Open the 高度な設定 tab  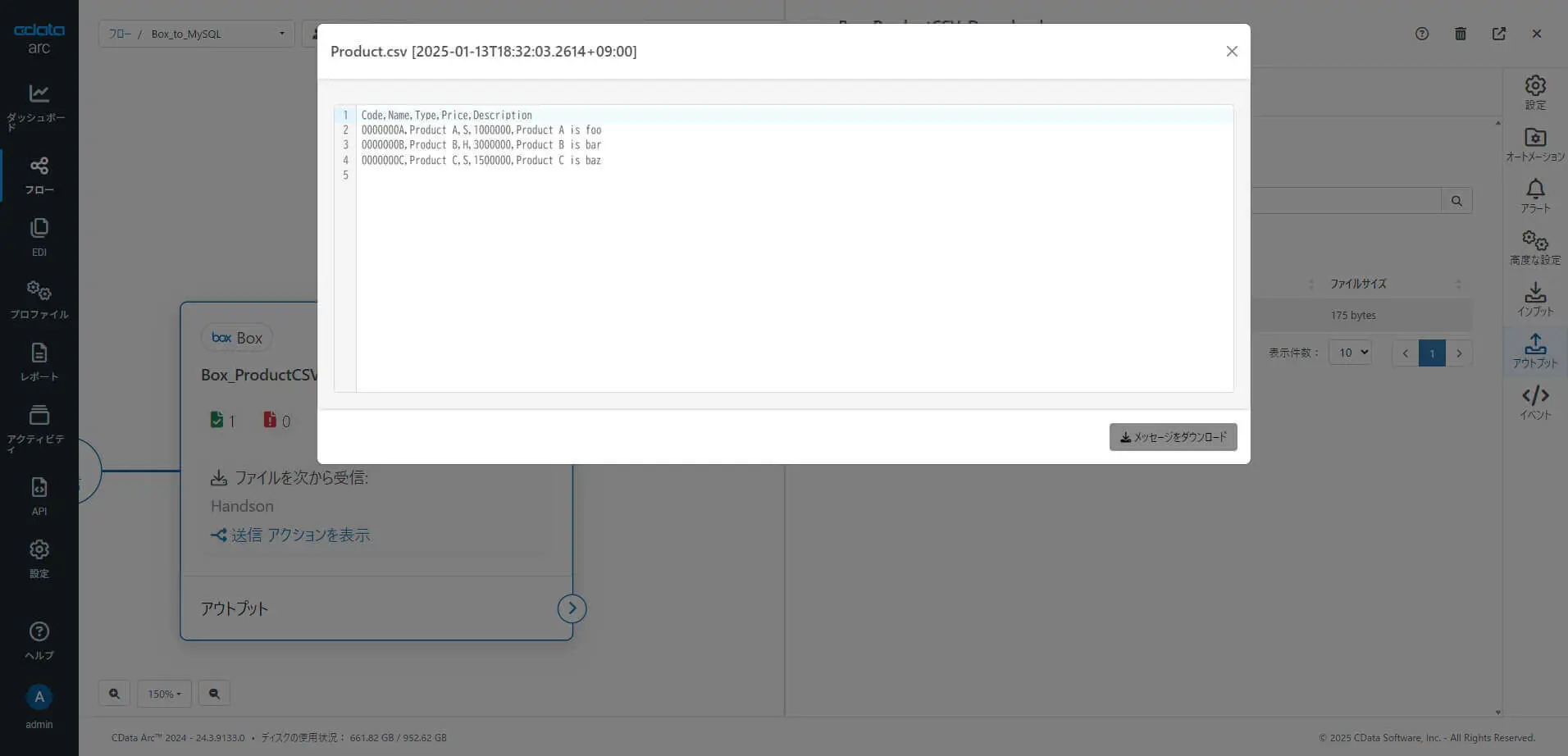pyautogui.click(x=1535, y=248)
